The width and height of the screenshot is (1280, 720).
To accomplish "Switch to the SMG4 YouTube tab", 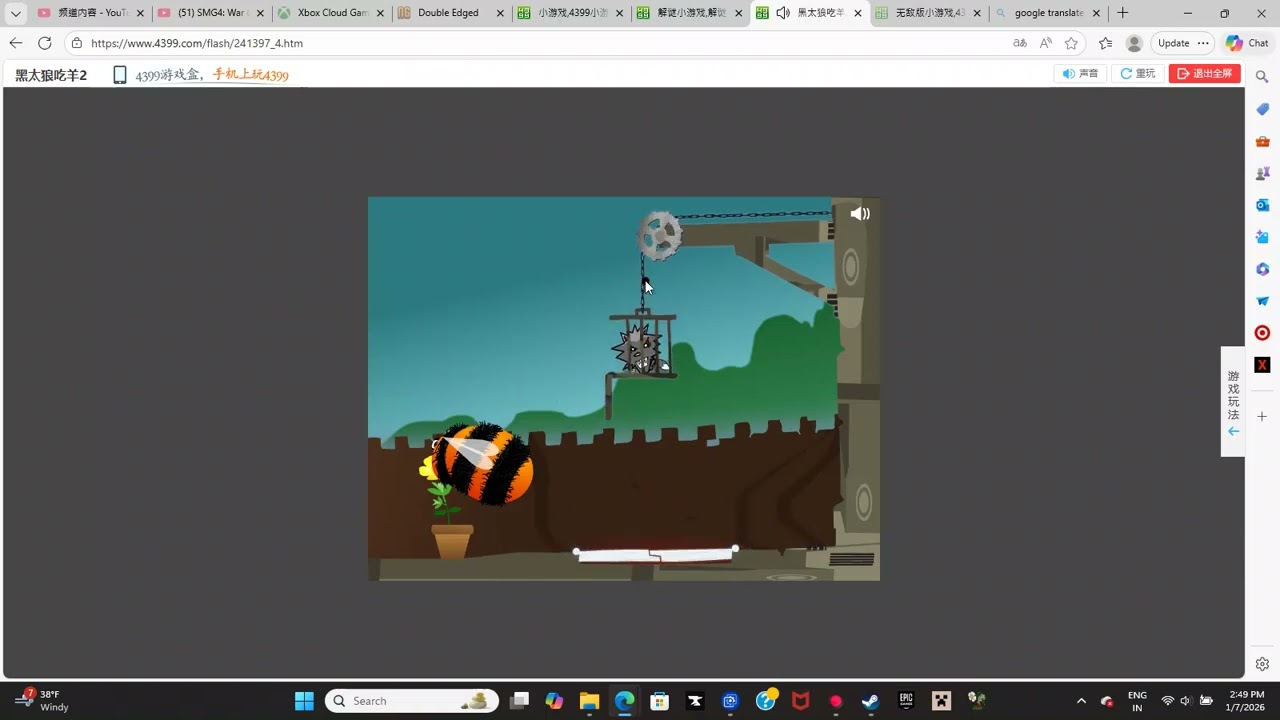I will [212, 13].
